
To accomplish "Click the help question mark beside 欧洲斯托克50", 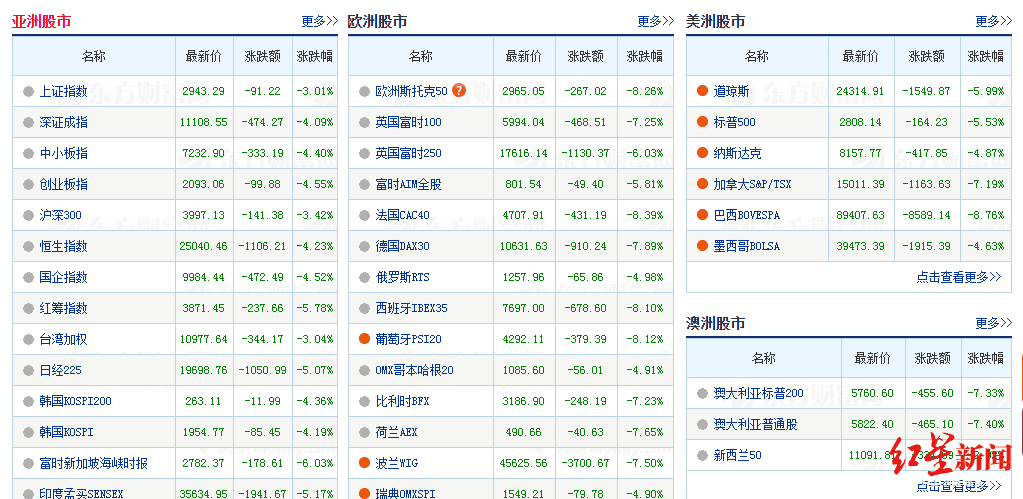I will coord(459,91).
